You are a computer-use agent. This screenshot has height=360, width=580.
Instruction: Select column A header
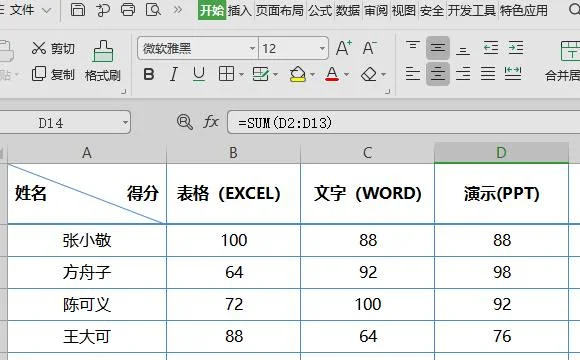pos(87,152)
